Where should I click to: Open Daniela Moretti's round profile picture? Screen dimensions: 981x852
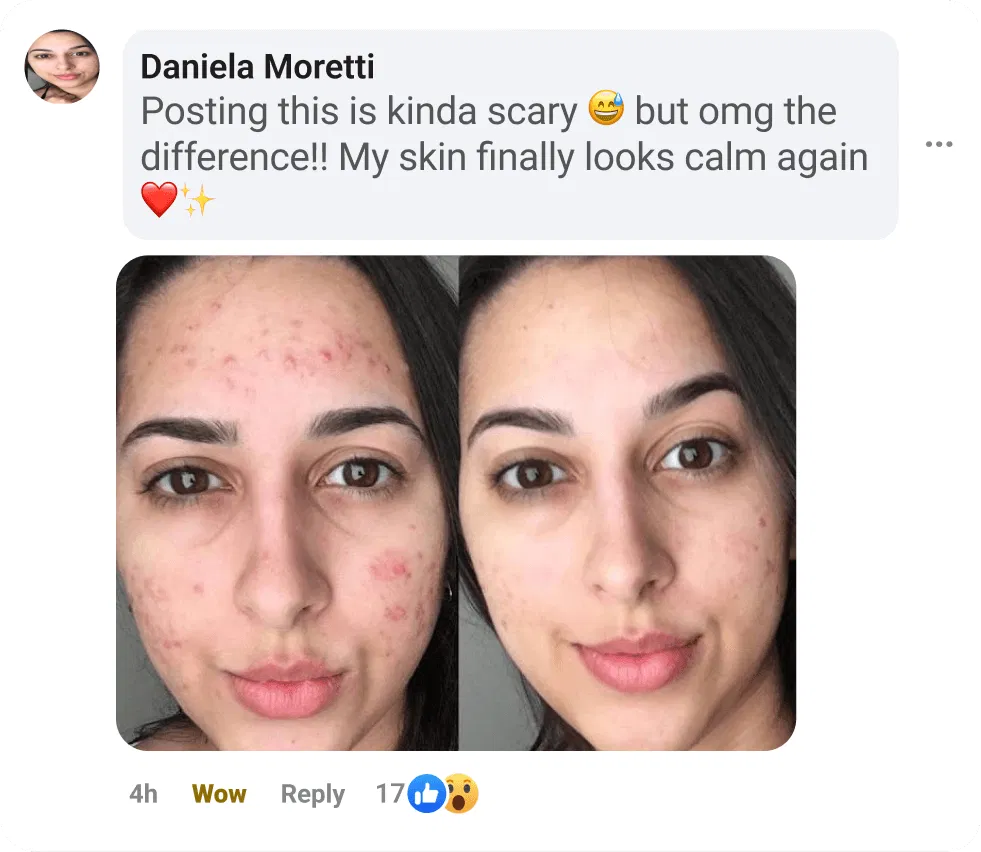point(62,66)
